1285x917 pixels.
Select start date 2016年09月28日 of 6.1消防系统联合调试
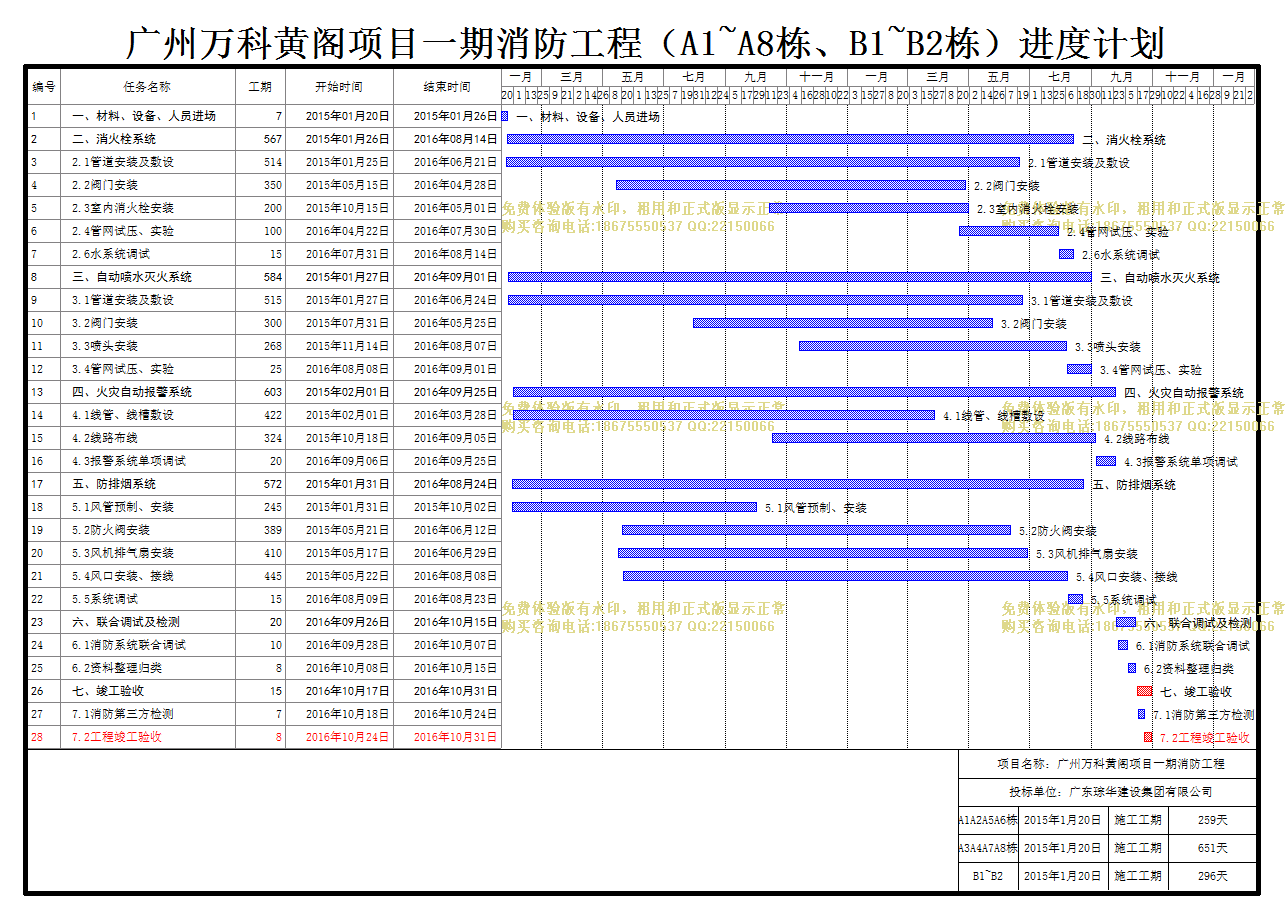pyautogui.click(x=348, y=645)
